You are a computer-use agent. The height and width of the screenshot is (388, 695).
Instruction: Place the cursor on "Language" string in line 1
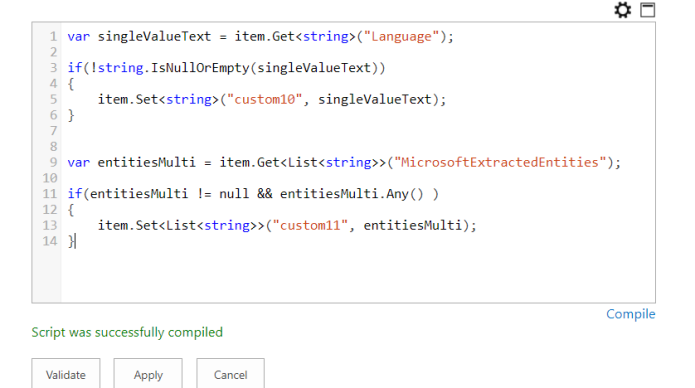pyautogui.click(x=401, y=36)
